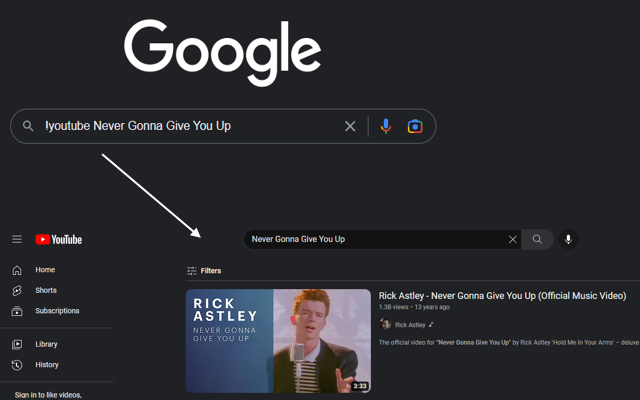This screenshot has width=640, height=400.
Task: Click the Home icon in sidebar
Action: (17, 270)
